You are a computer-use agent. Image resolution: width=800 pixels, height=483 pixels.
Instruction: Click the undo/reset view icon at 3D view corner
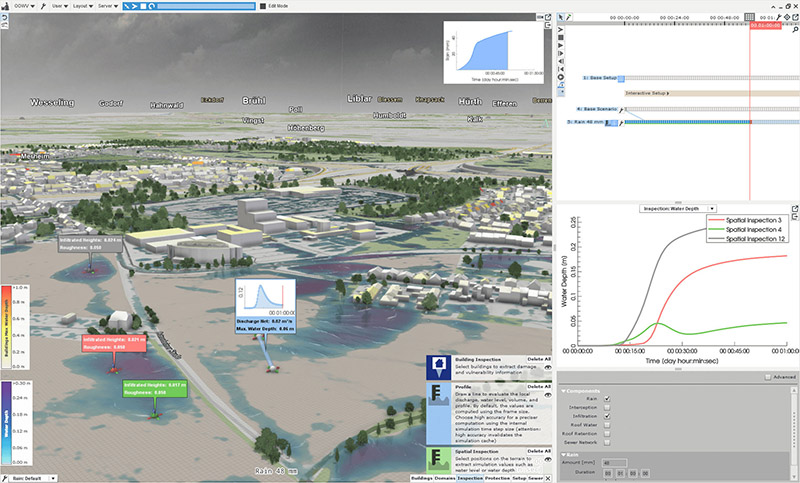(x=5, y=17)
